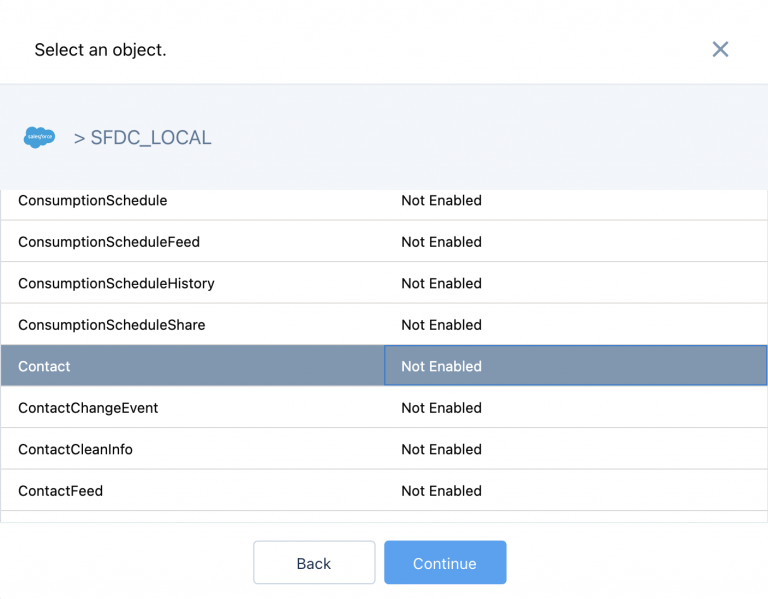Click Not Enabled status for ContactFeed
This screenshot has height=599, width=768.
[x=441, y=491]
